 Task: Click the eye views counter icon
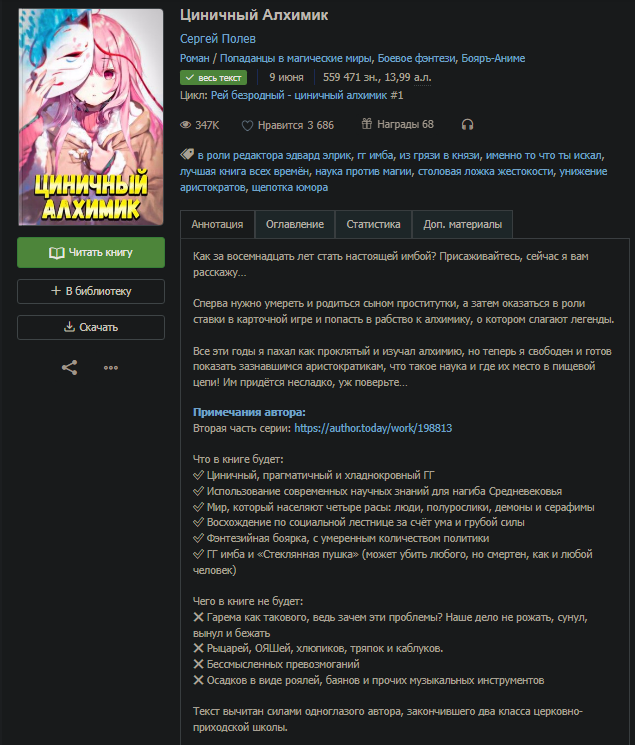185,125
